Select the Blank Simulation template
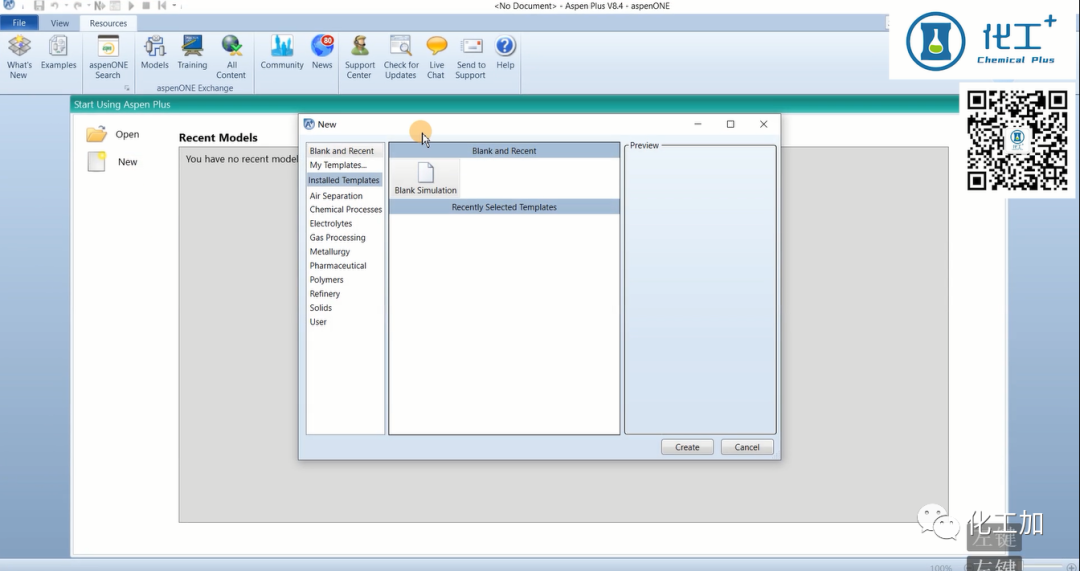This screenshot has height=571, width=1080. [426, 177]
